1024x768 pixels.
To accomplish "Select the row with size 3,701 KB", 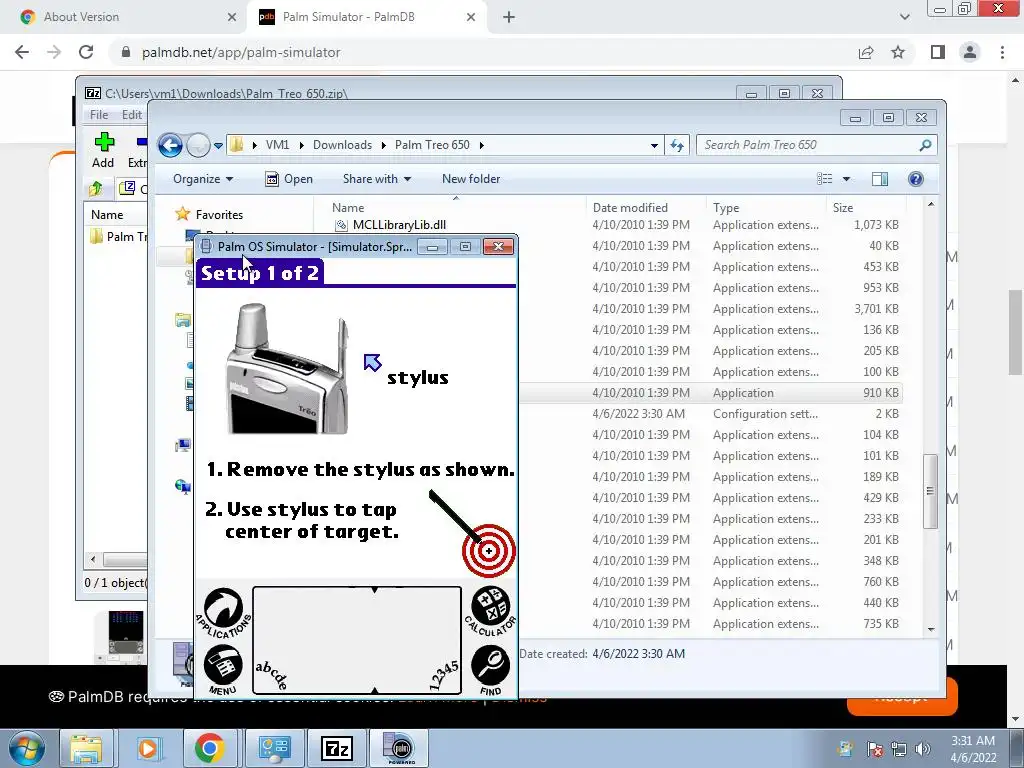I will click(711, 308).
